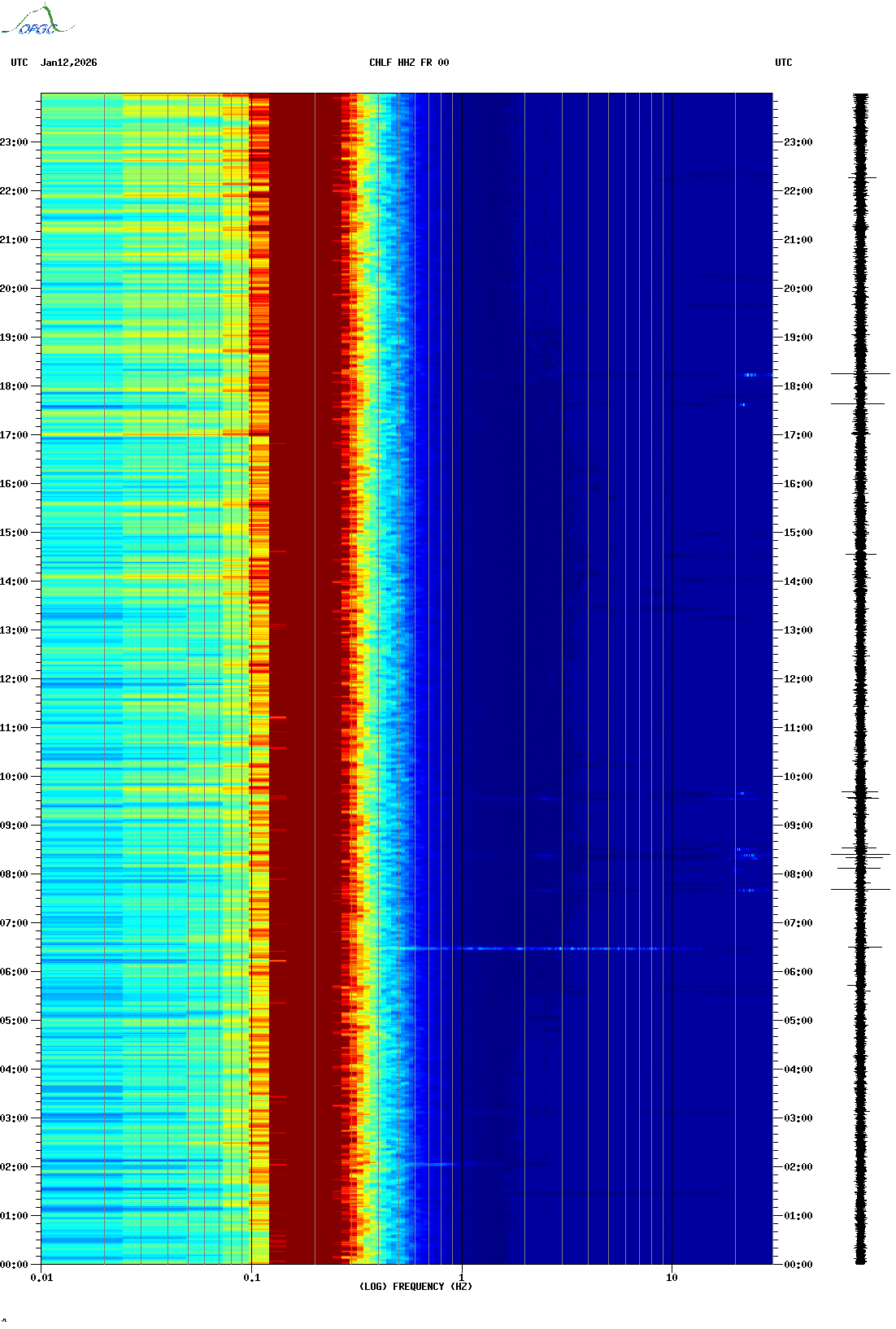Click the (LOG) FREQUENCY (HZ) axis title
Viewport: 896px width, 1329px height.
415,1287
